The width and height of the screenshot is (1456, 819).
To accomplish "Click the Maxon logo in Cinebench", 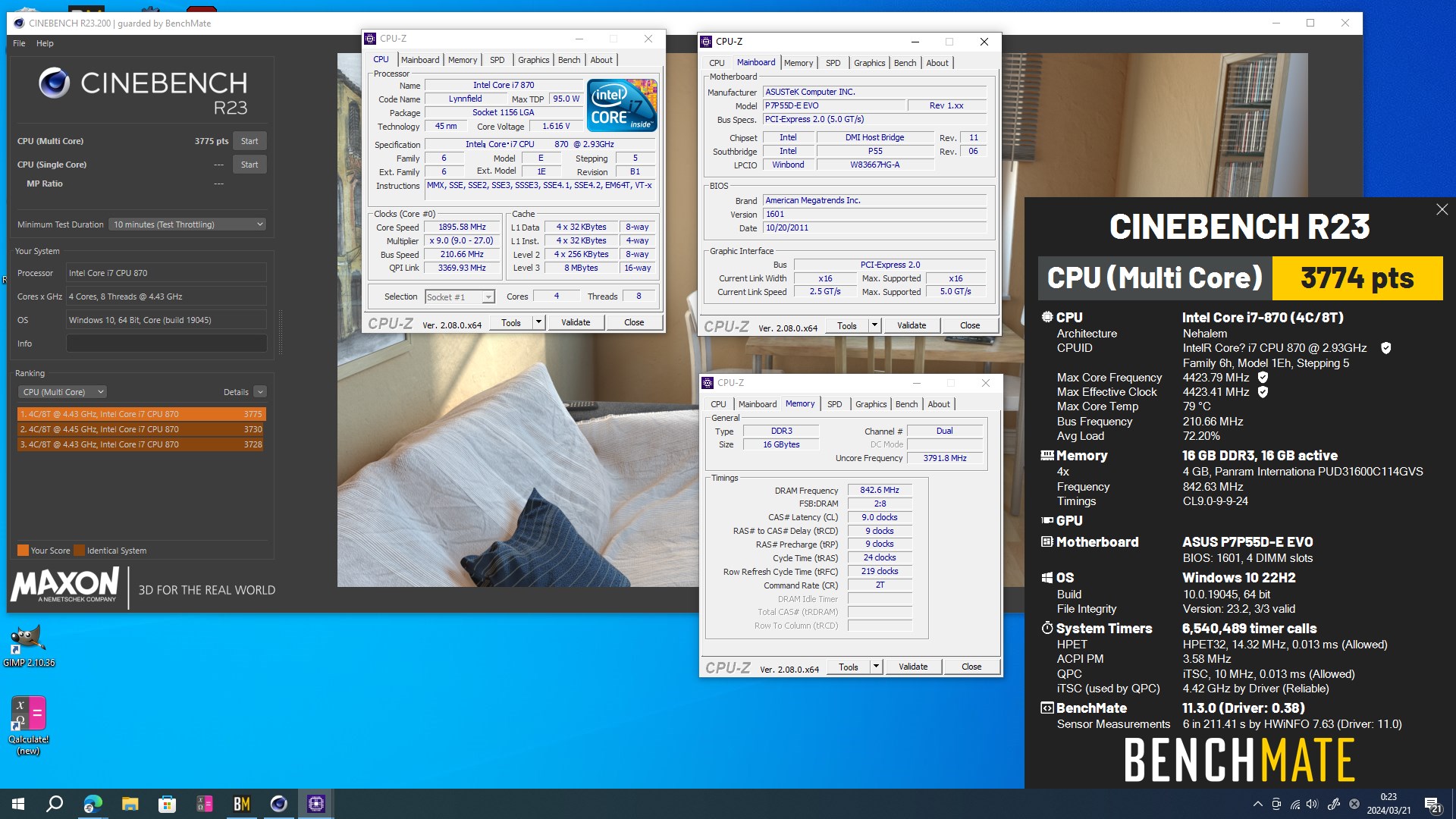I will pyautogui.click(x=65, y=585).
